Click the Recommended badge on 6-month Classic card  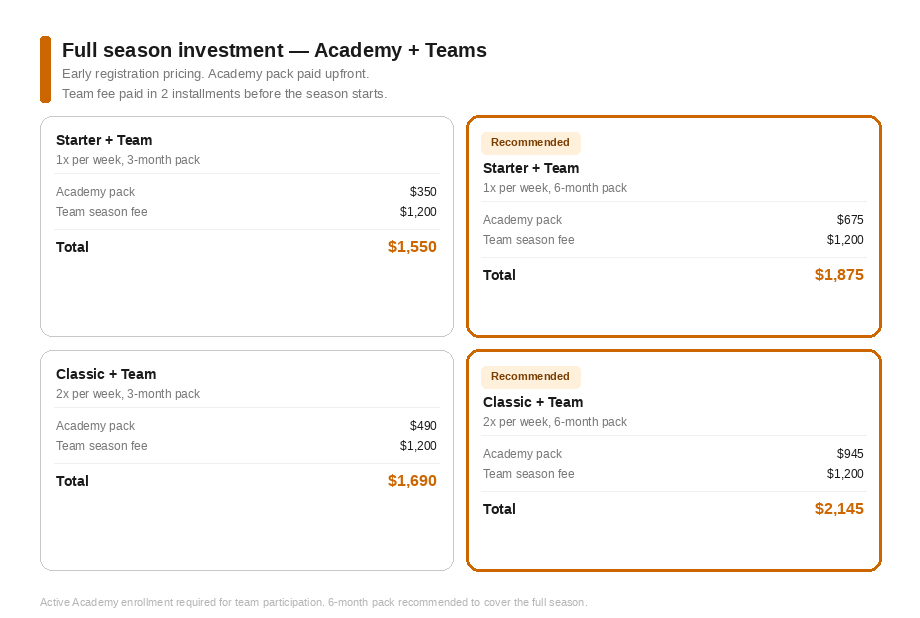pos(530,377)
